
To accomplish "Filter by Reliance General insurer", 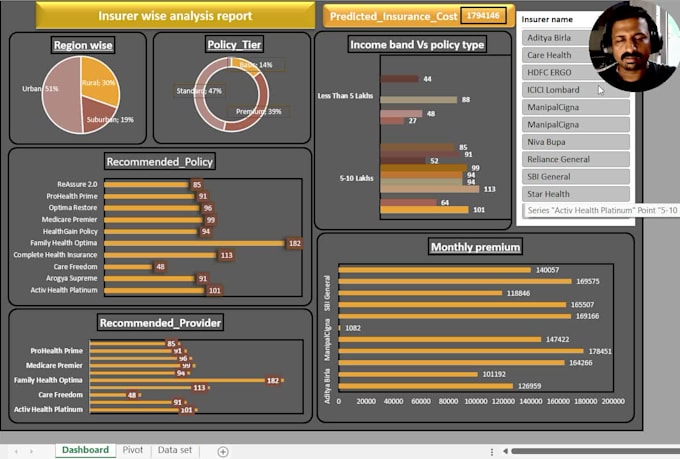I will coord(575,159).
